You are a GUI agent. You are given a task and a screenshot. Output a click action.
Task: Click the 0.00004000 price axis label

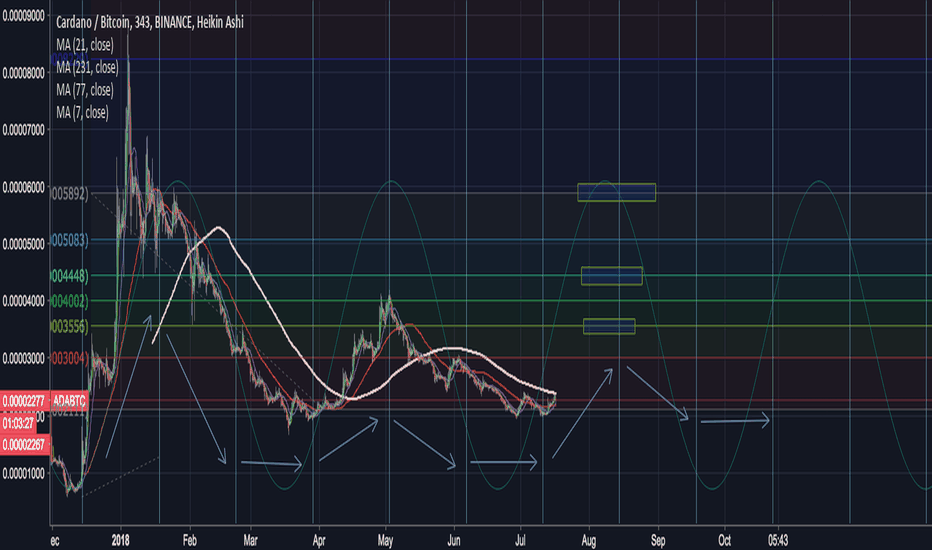[24, 301]
